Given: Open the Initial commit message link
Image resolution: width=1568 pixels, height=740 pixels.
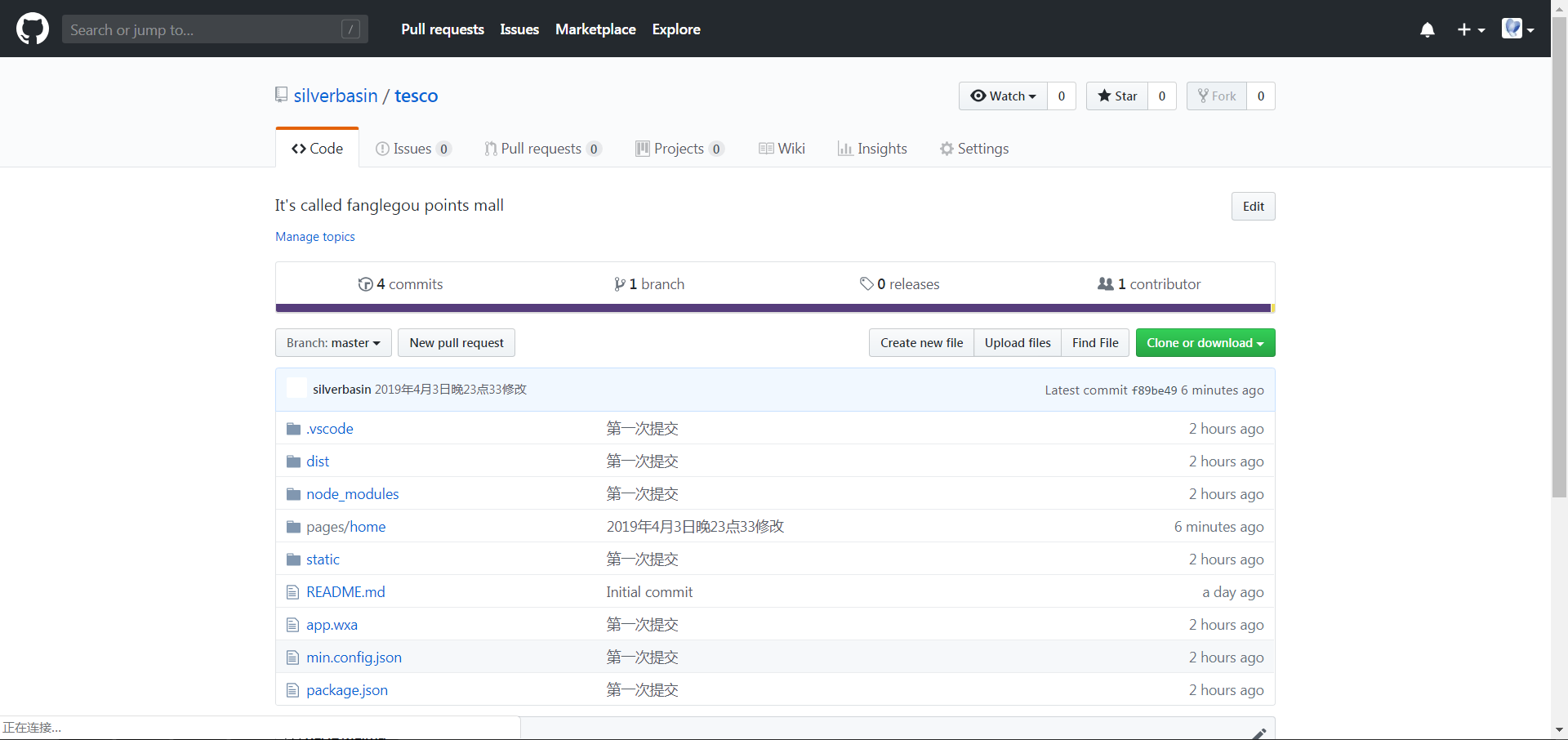Looking at the screenshot, I should coord(649,592).
